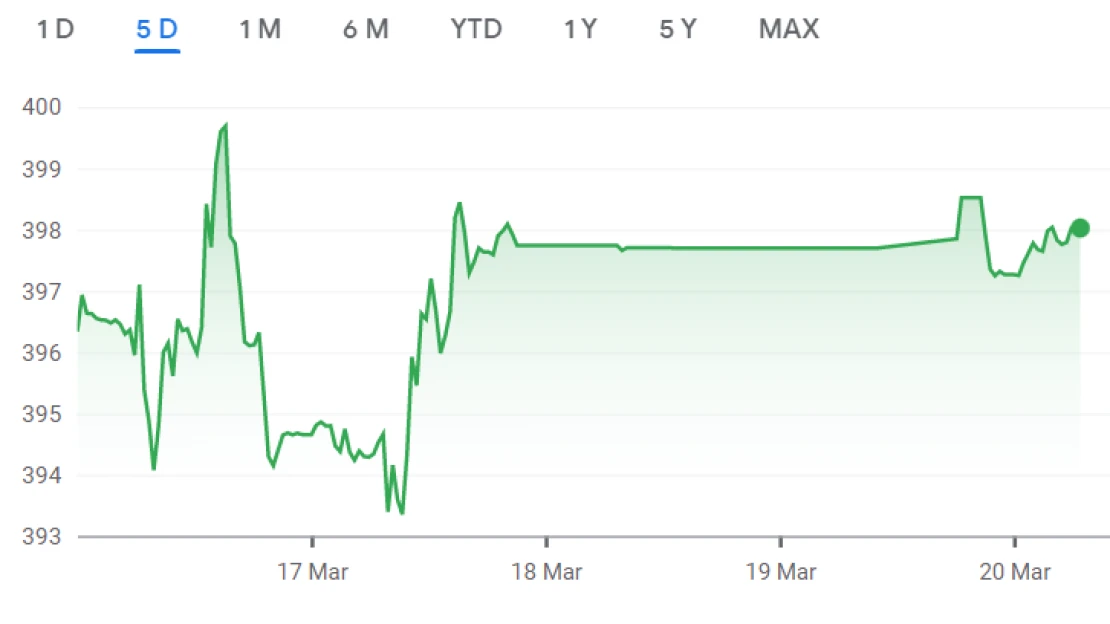Click the 393 y-axis label
The height and width of the screenshot is (624, 1110).
click(42, 537)
